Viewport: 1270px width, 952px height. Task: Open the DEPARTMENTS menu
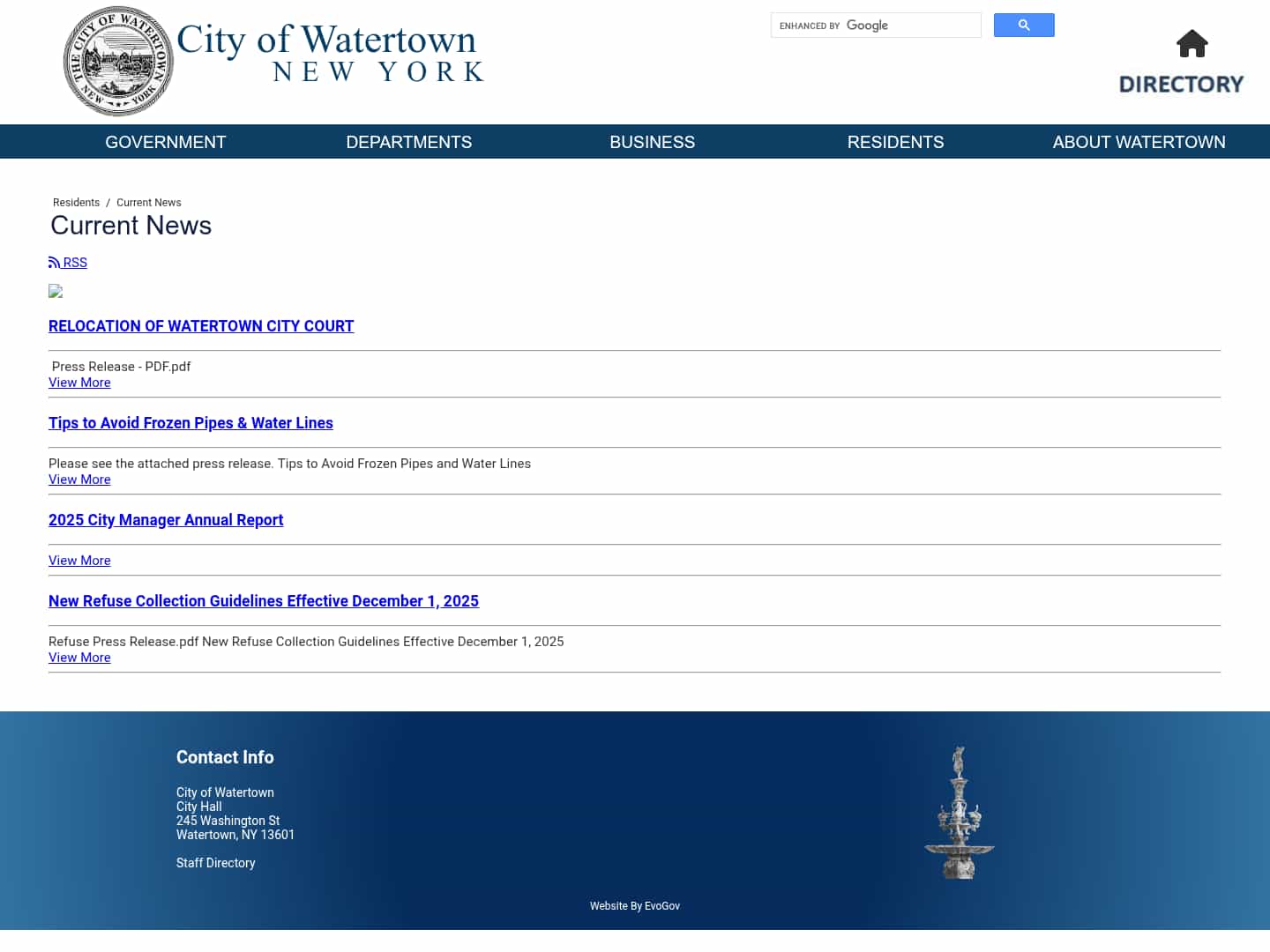click(408, 142)
